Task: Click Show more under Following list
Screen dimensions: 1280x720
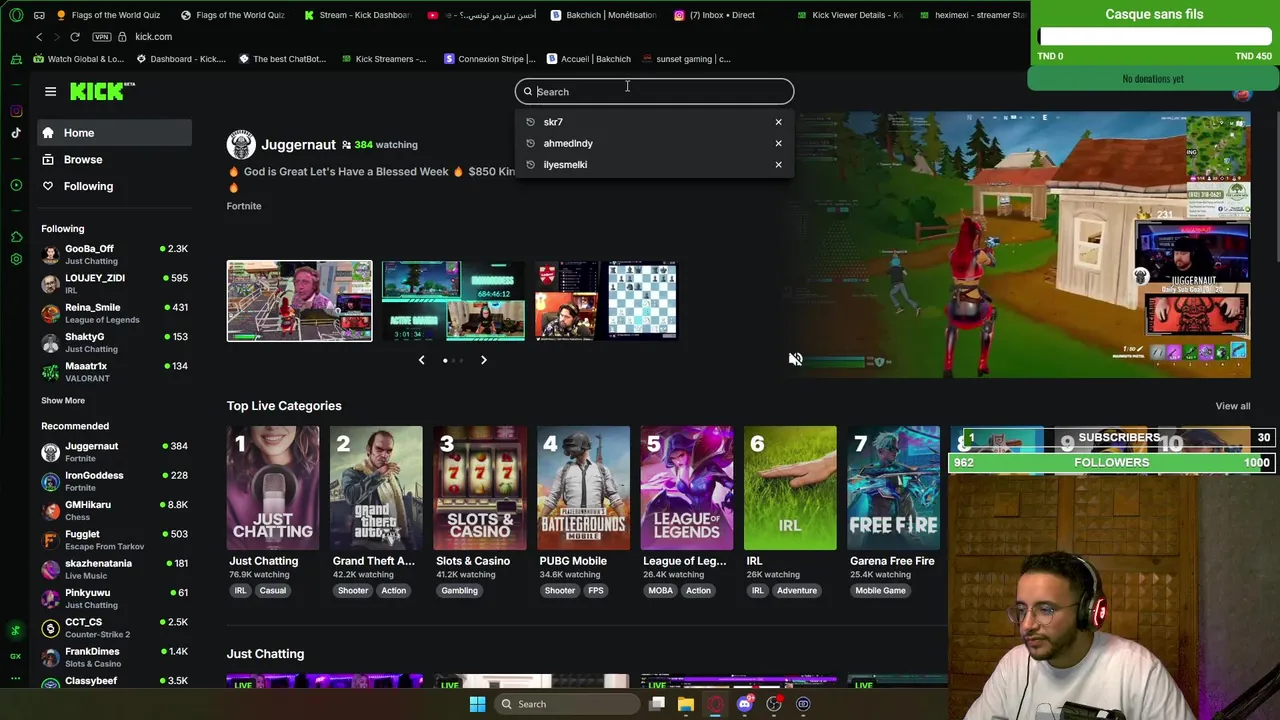Action: coord(63,401)
